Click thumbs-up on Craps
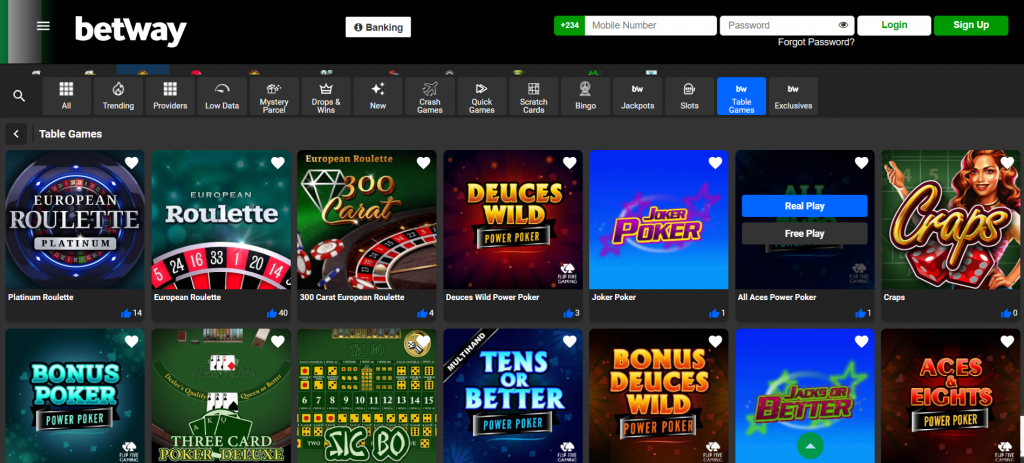 click(1005, 313)
